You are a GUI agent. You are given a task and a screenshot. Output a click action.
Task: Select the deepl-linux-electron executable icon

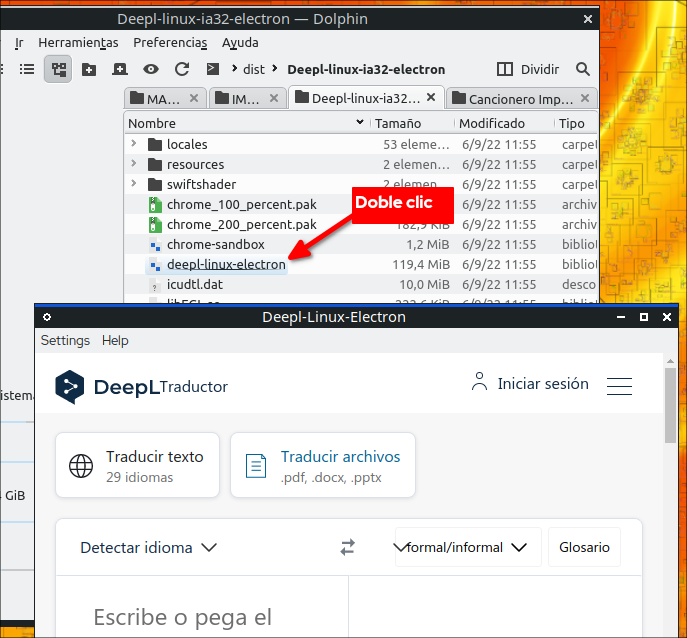[x=155, y=265]
